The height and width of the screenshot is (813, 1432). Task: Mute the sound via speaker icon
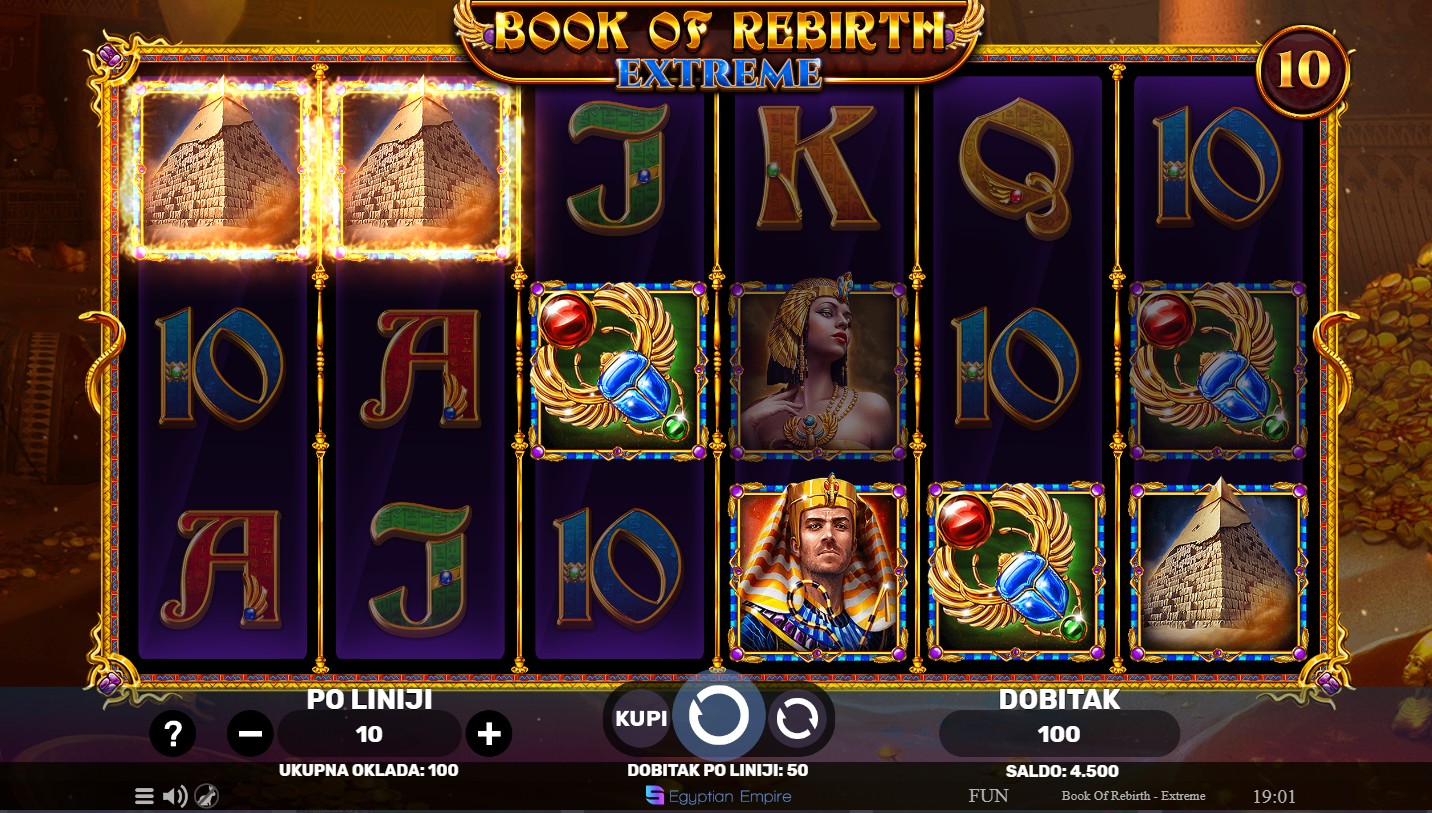coord(175,796)
